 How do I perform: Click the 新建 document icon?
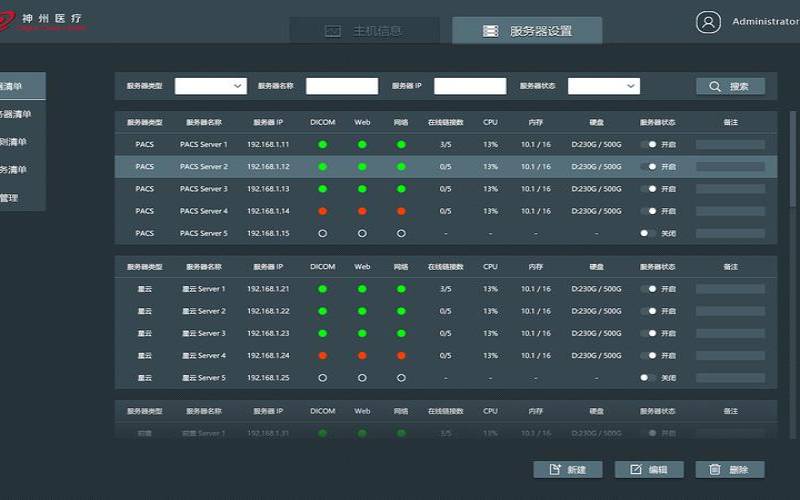pyautogui.click(x=553, y=470)
